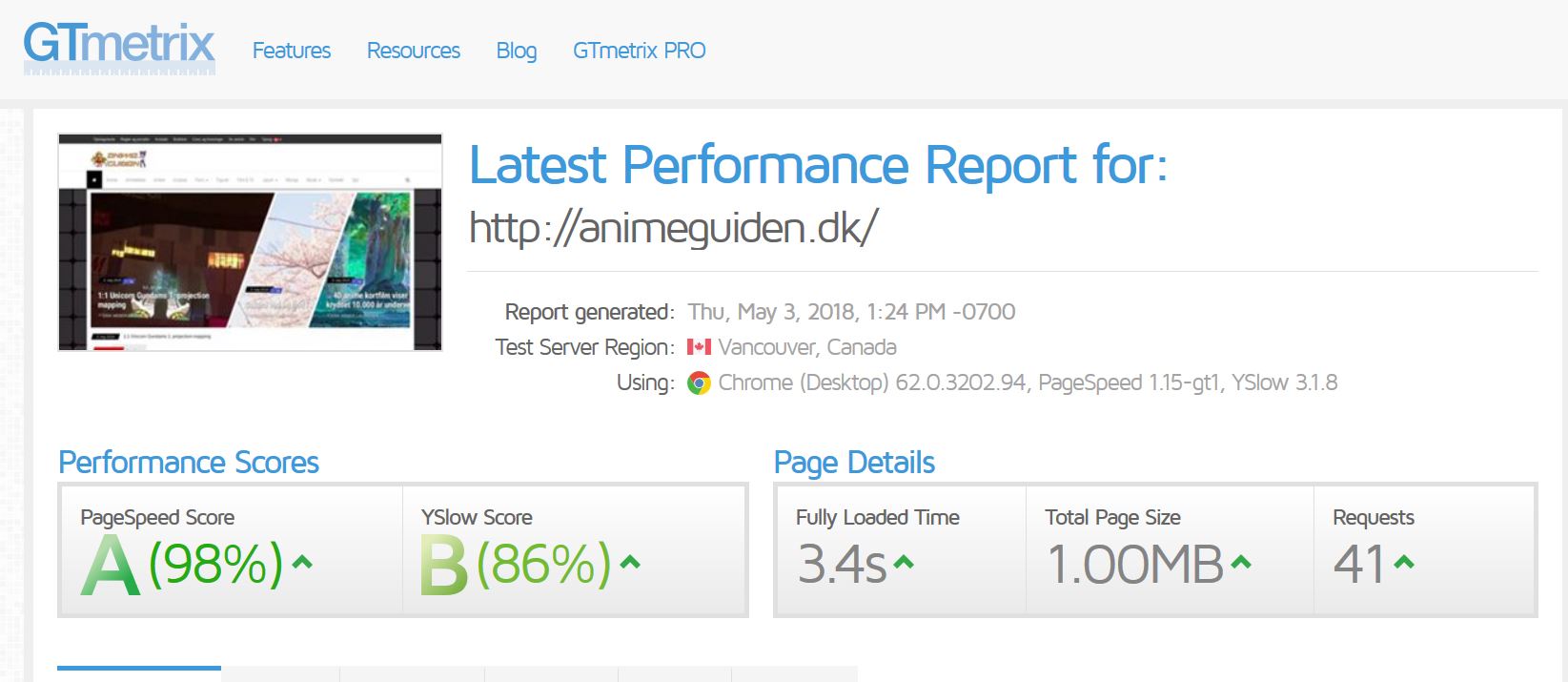
Task: Click the YSlow grade B letter
Action: point(443,565)
